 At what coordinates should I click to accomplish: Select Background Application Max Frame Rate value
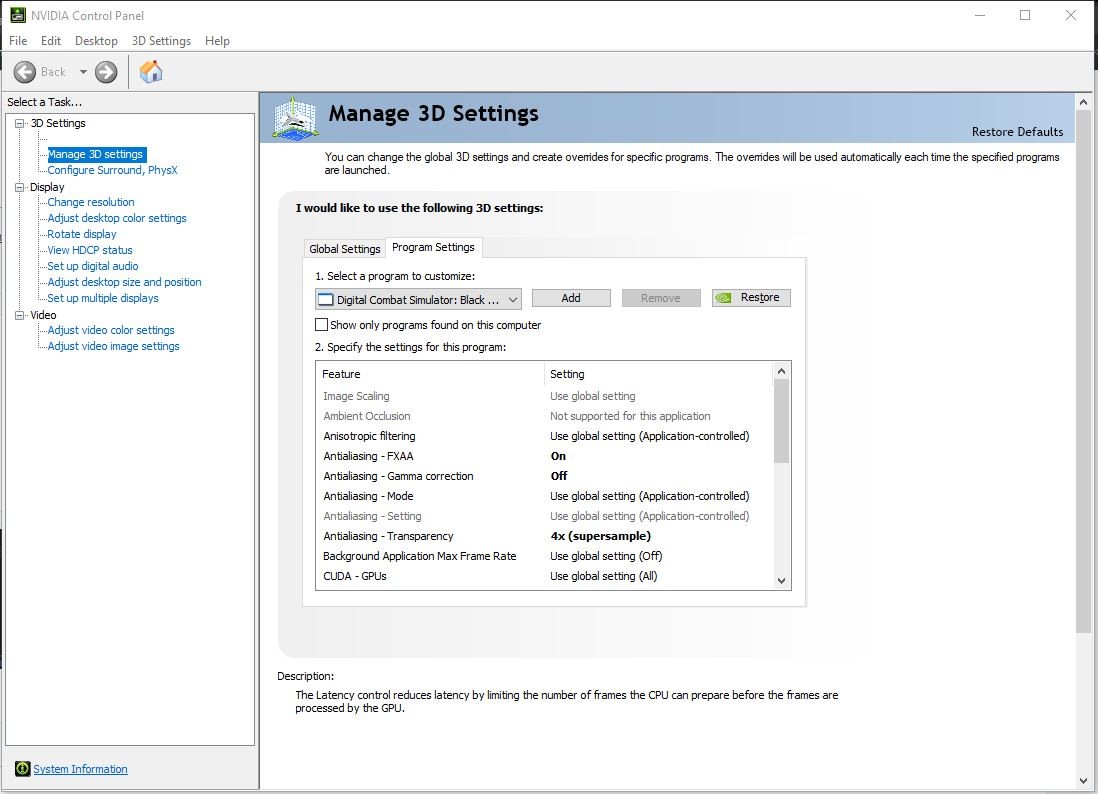[x=606, y=556]
